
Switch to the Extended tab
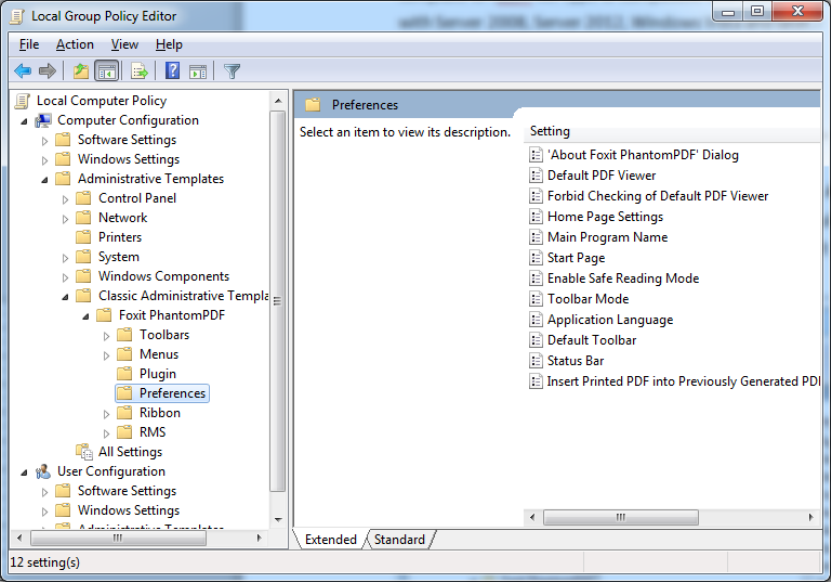pyautogui.click(x=331, y=540)
